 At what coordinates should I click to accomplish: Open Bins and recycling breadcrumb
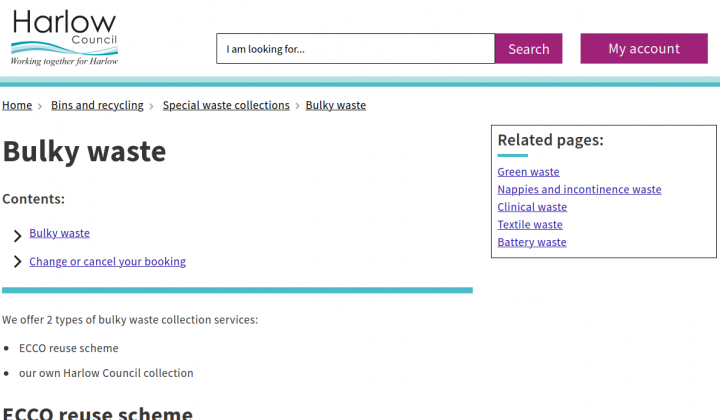pyautogui.click(x=97, y=105)
